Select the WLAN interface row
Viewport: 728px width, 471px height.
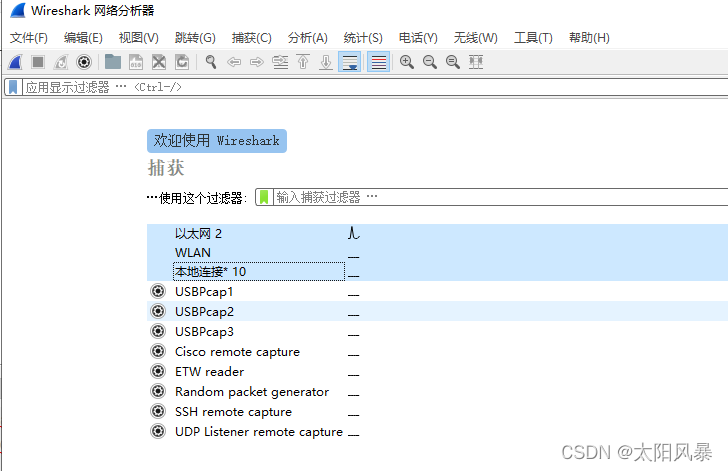437,253
